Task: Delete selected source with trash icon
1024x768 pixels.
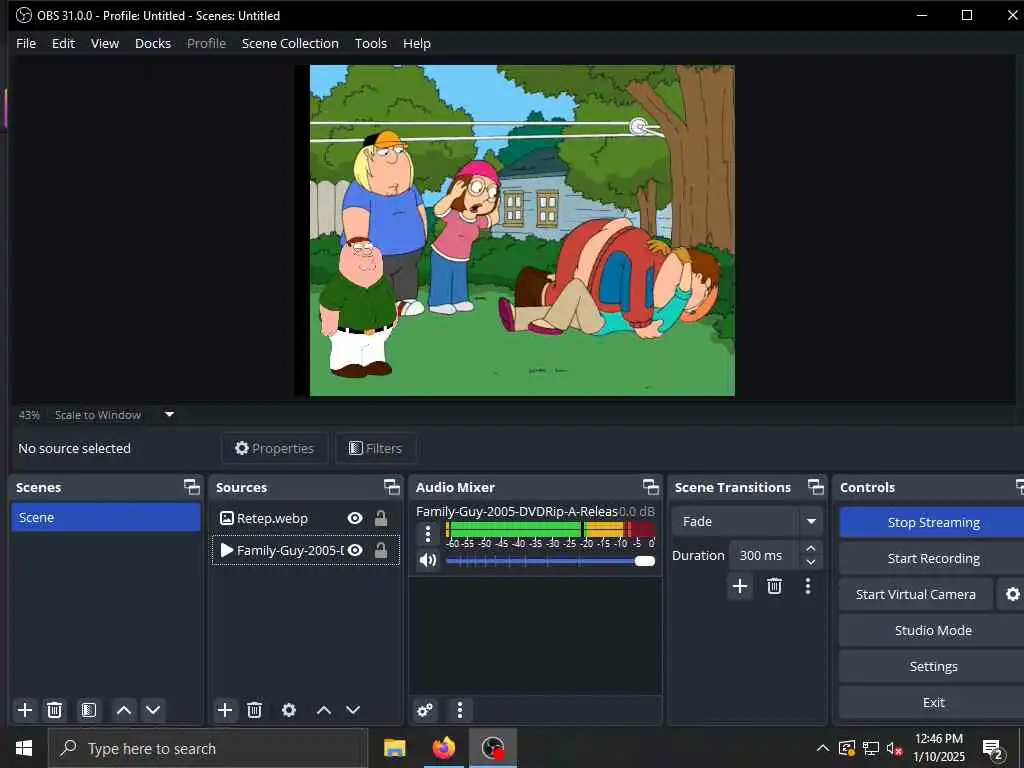Action: tap(255, 710)
